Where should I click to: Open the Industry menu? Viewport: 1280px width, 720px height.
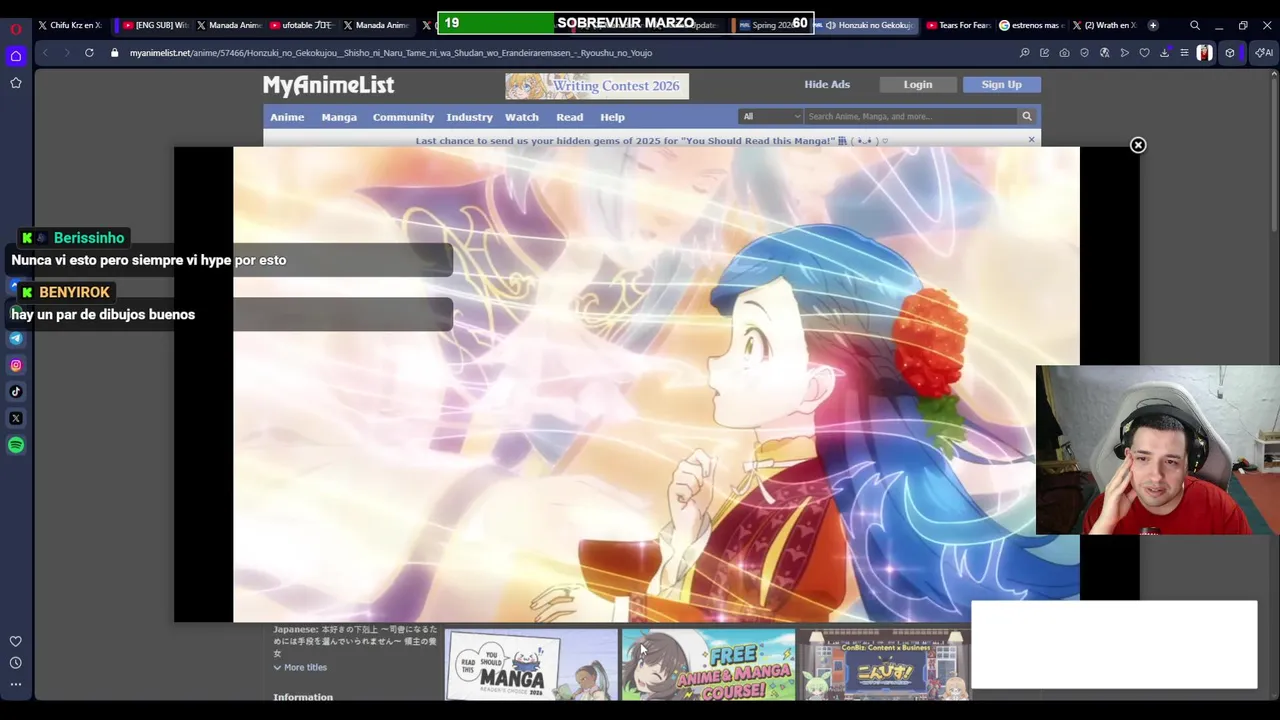tap(469, 117)
